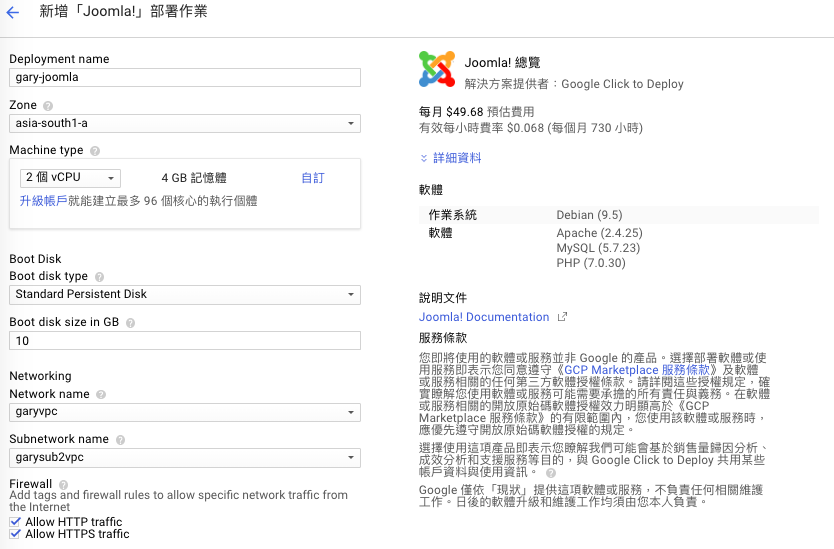Open the Network name dropdown garyvpc

point(185,412)
